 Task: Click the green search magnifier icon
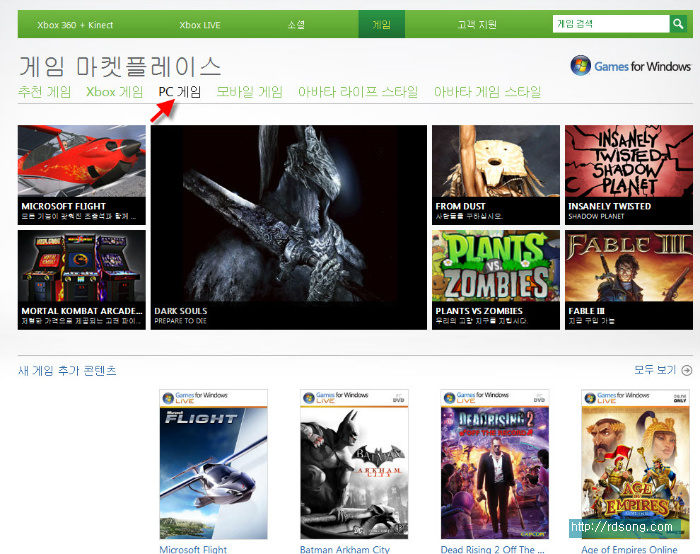pos(678,24)
